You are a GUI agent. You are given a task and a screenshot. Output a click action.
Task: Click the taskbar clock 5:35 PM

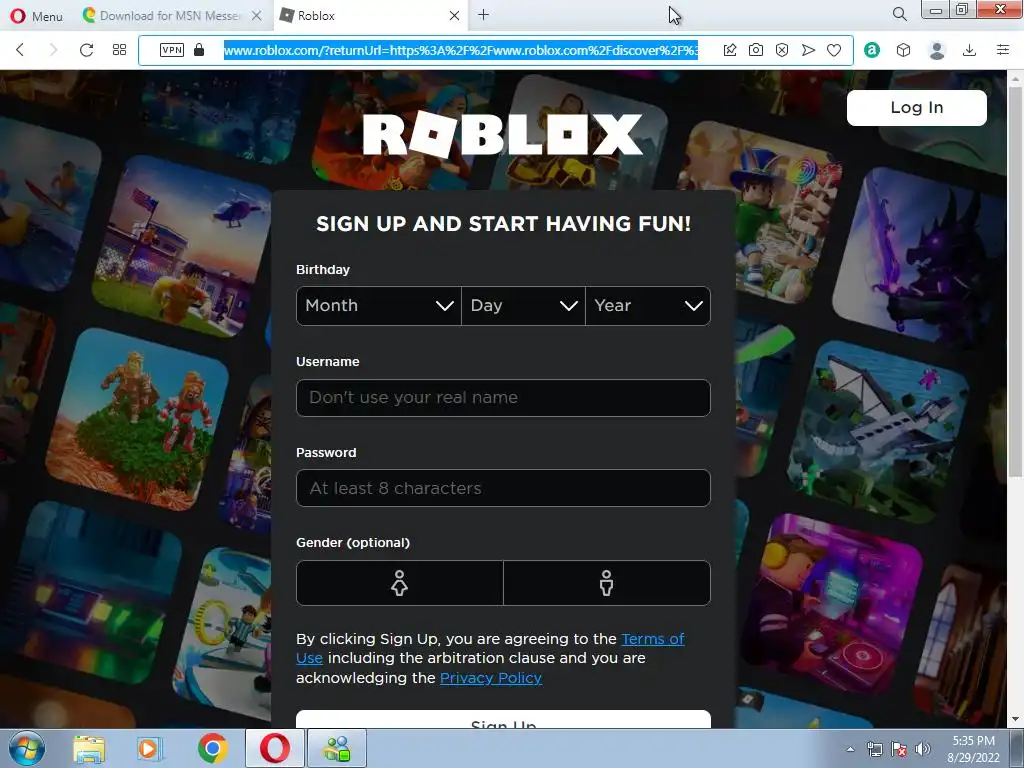(974, 748)
